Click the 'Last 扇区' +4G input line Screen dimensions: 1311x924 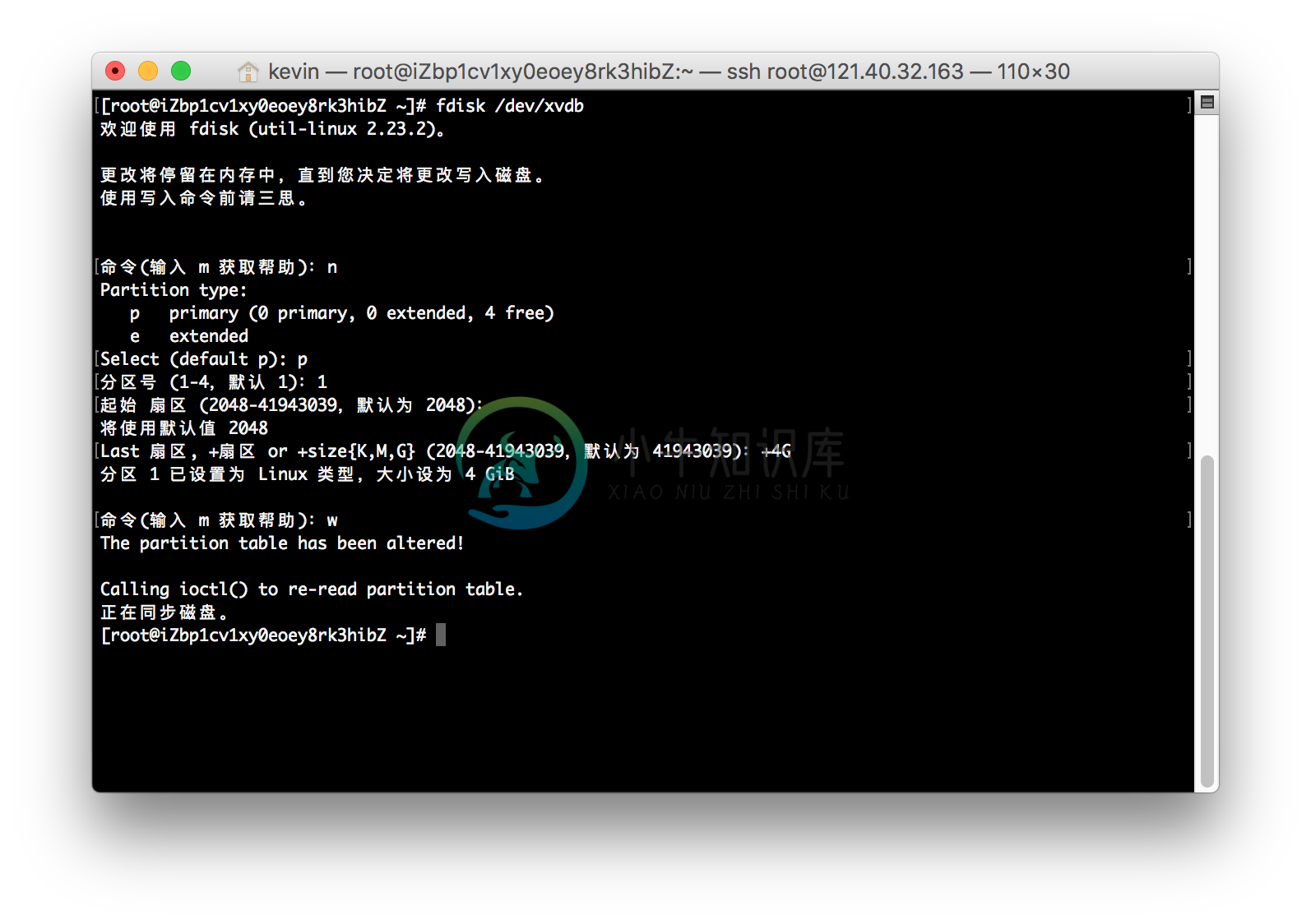[x=446, y=451]
